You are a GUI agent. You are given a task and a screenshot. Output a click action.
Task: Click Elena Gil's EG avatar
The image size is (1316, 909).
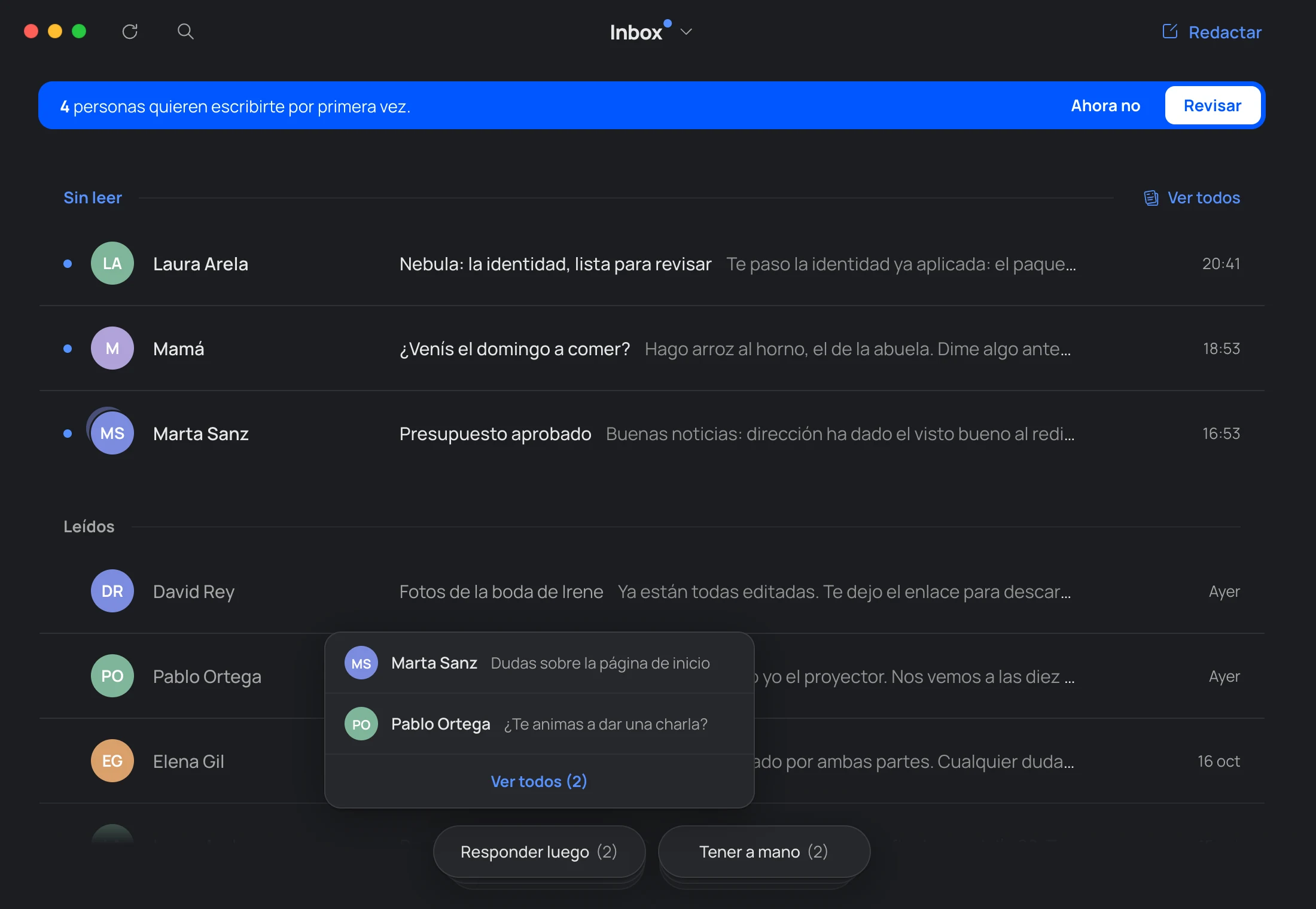point(112,761)
